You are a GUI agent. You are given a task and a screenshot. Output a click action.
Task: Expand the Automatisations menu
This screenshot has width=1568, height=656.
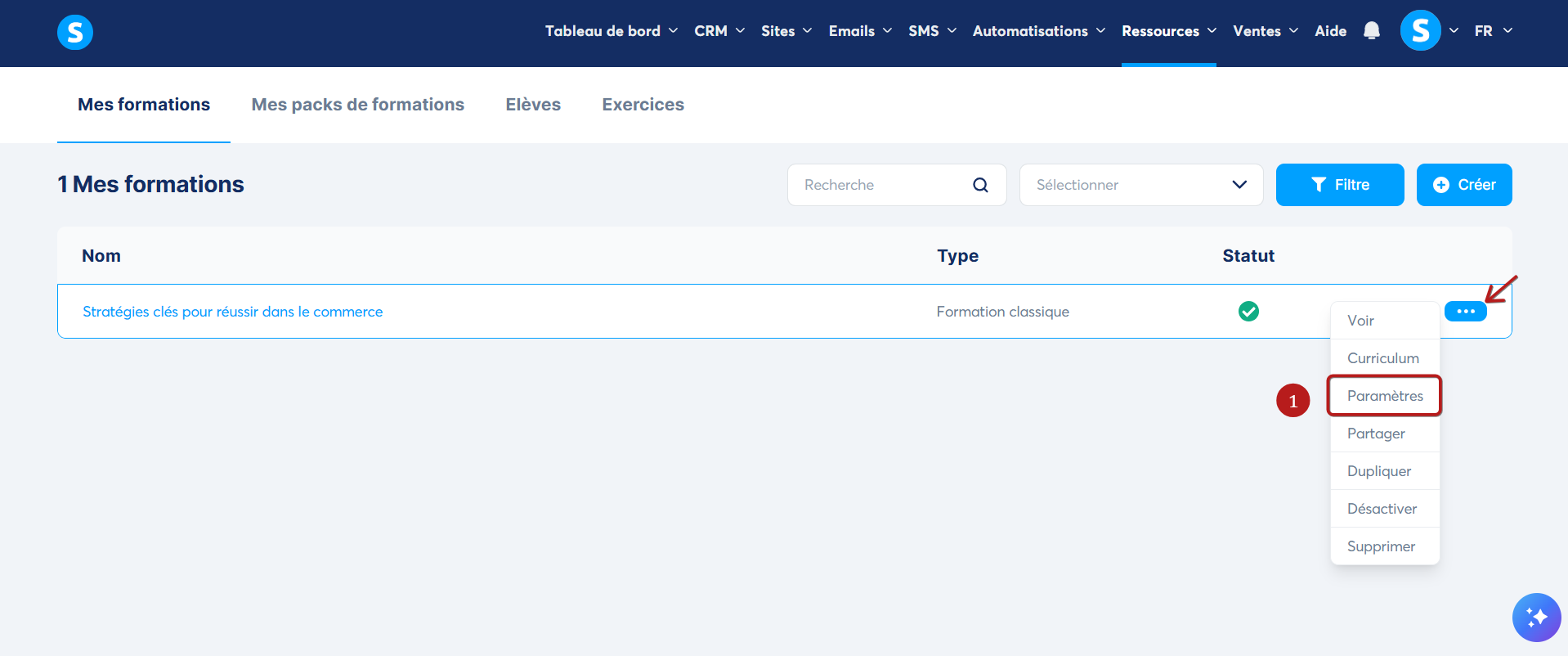click(1039, 31)
